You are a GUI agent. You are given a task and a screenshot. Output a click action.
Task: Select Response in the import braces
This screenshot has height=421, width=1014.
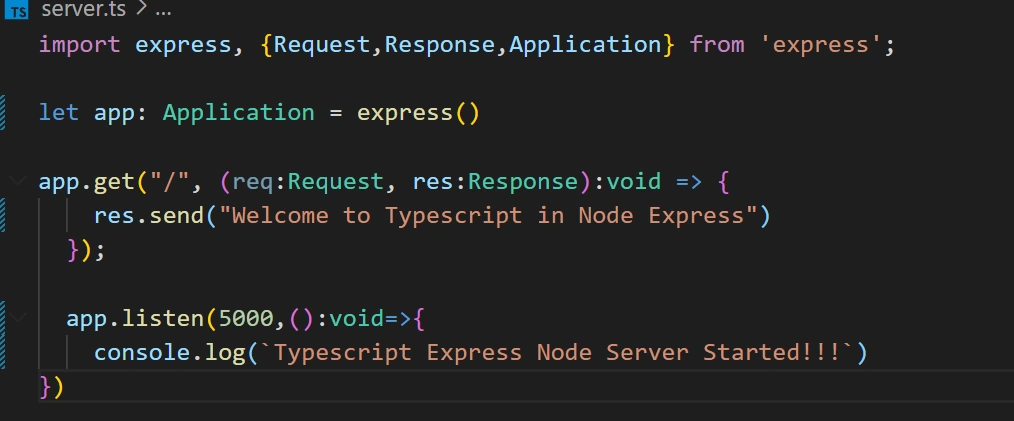(x=440, y=45)
